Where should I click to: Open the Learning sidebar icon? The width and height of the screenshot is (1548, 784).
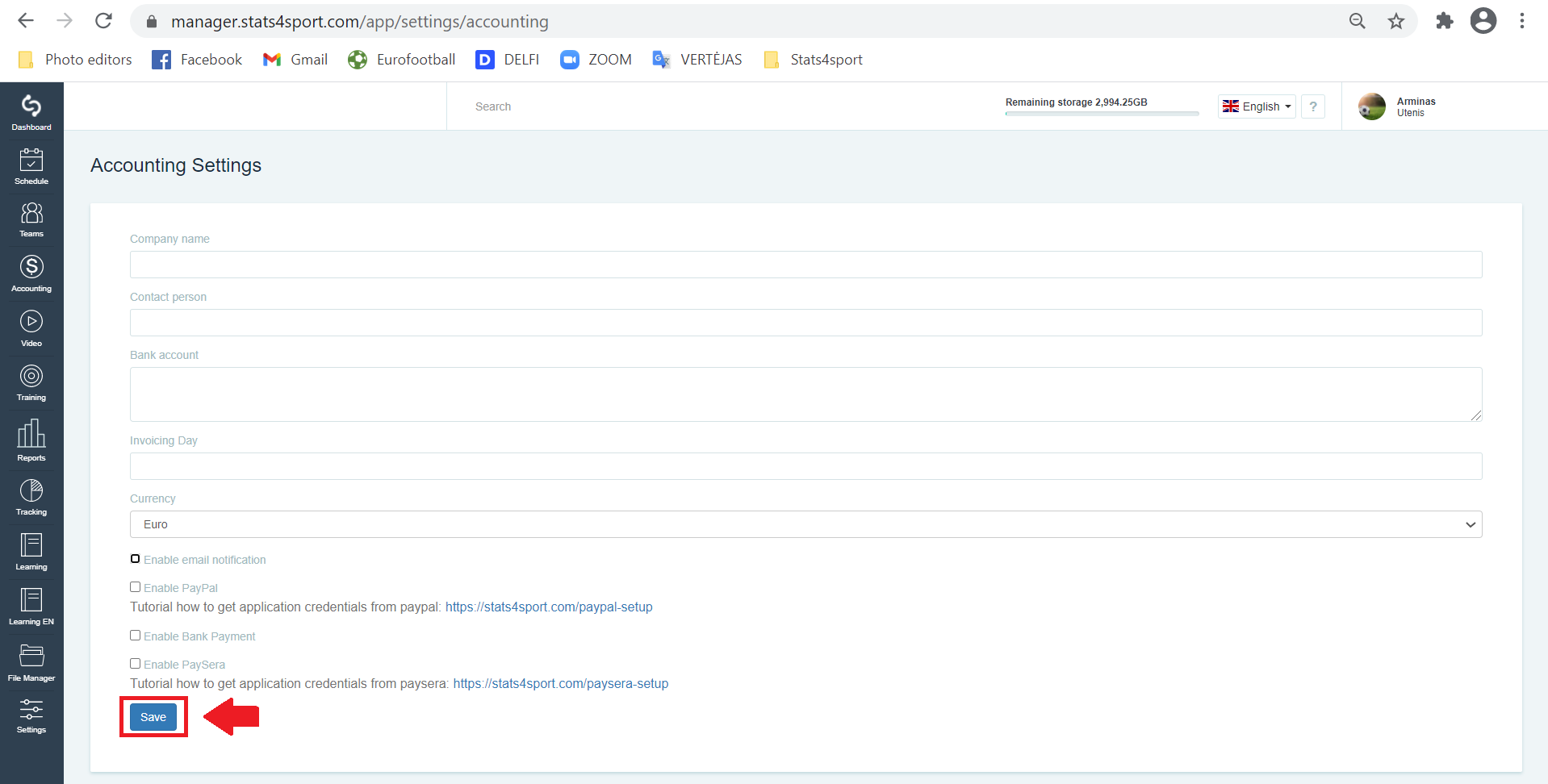31,552
